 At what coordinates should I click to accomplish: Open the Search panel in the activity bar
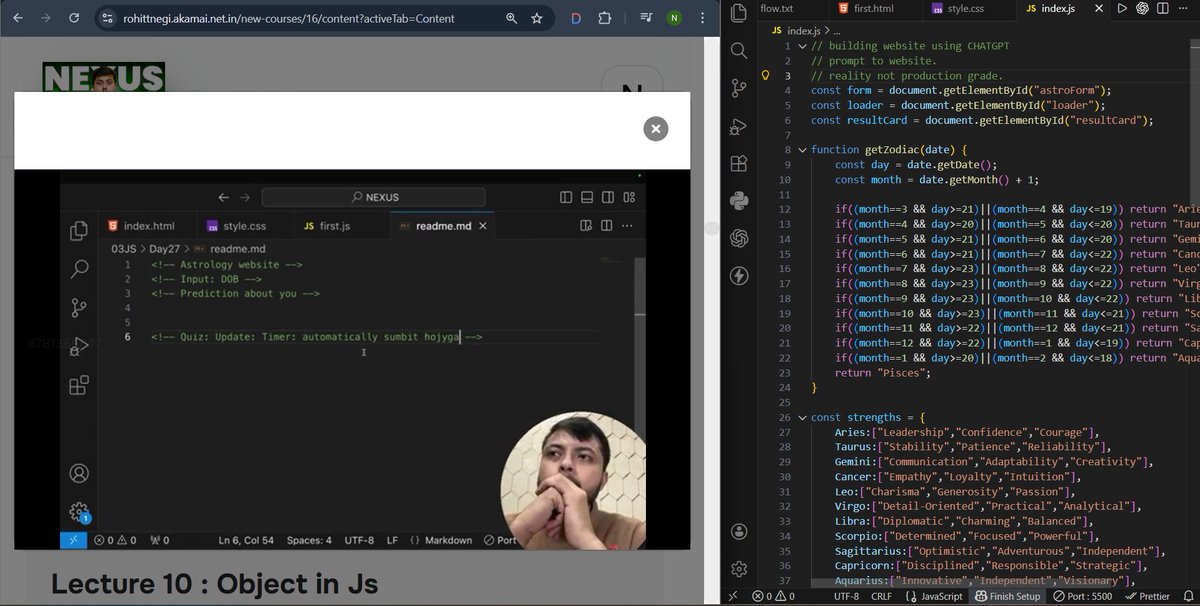[738, 48]
